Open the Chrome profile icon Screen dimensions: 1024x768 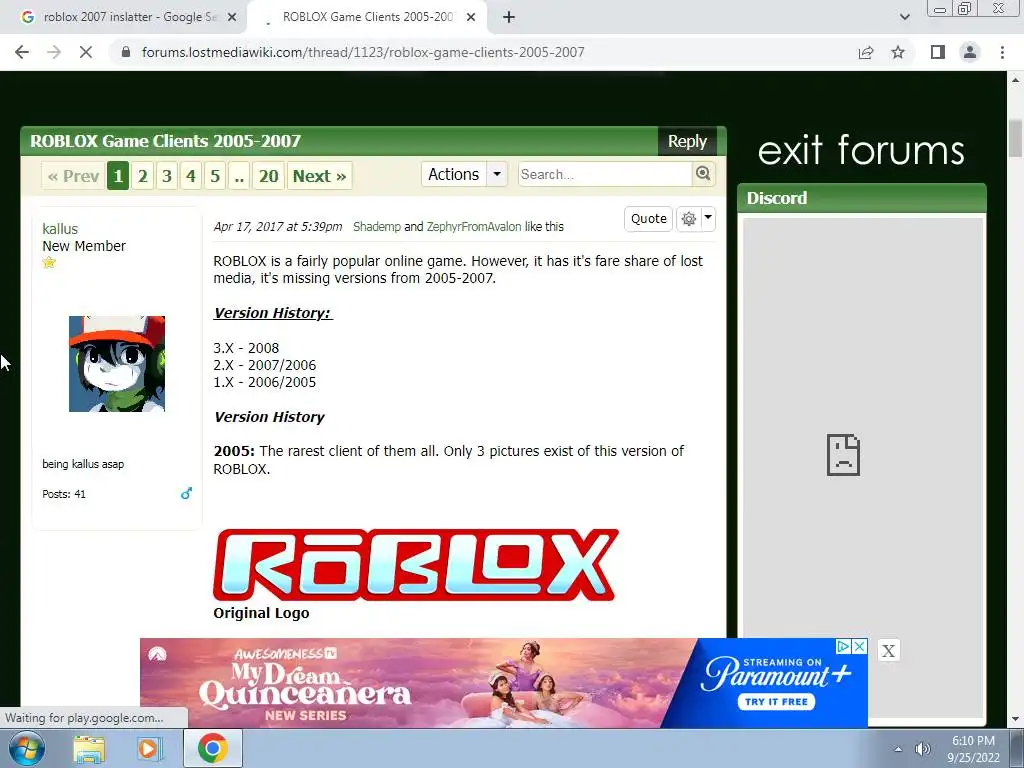point(970,52)
